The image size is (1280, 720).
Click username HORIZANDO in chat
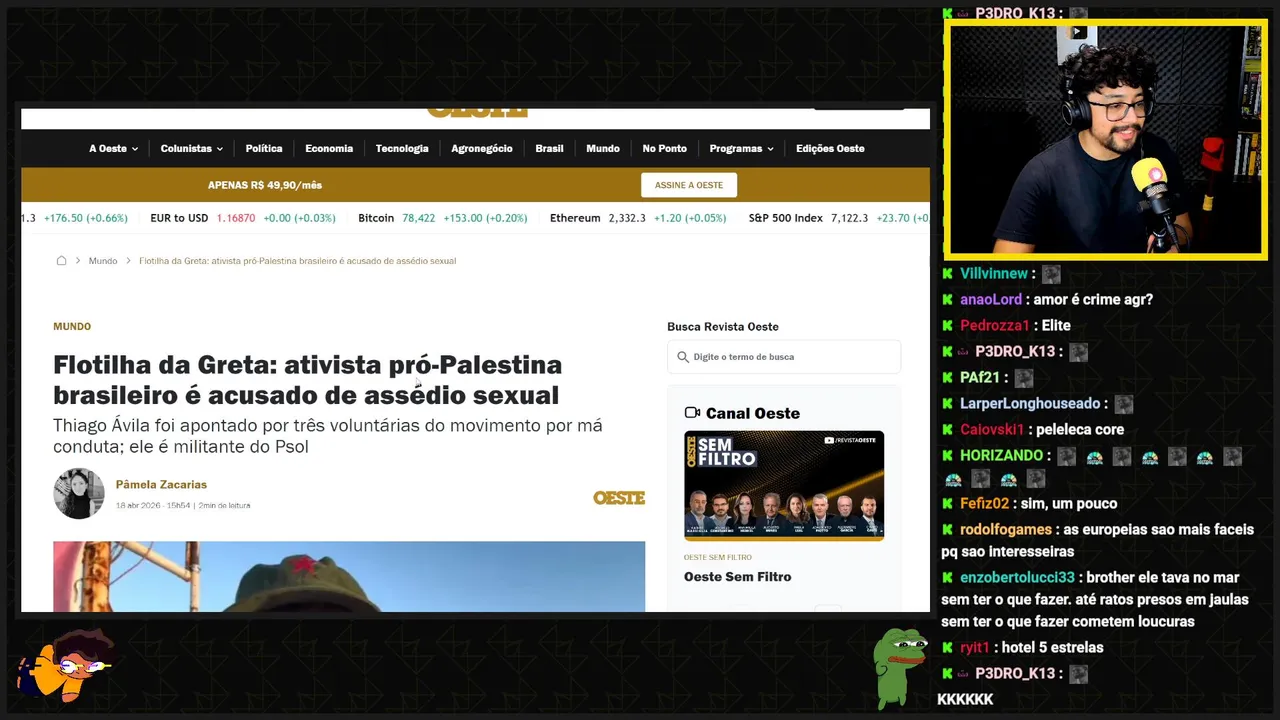(1002, 455)
